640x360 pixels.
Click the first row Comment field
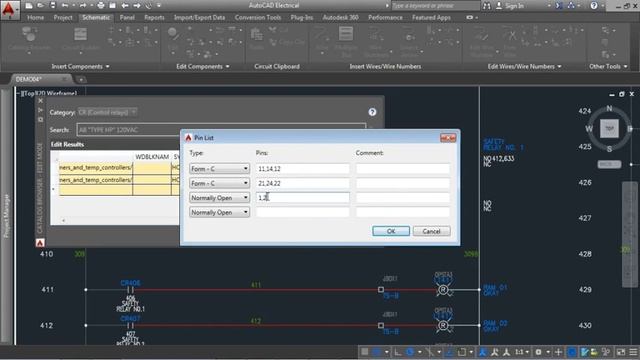[403, 169]
